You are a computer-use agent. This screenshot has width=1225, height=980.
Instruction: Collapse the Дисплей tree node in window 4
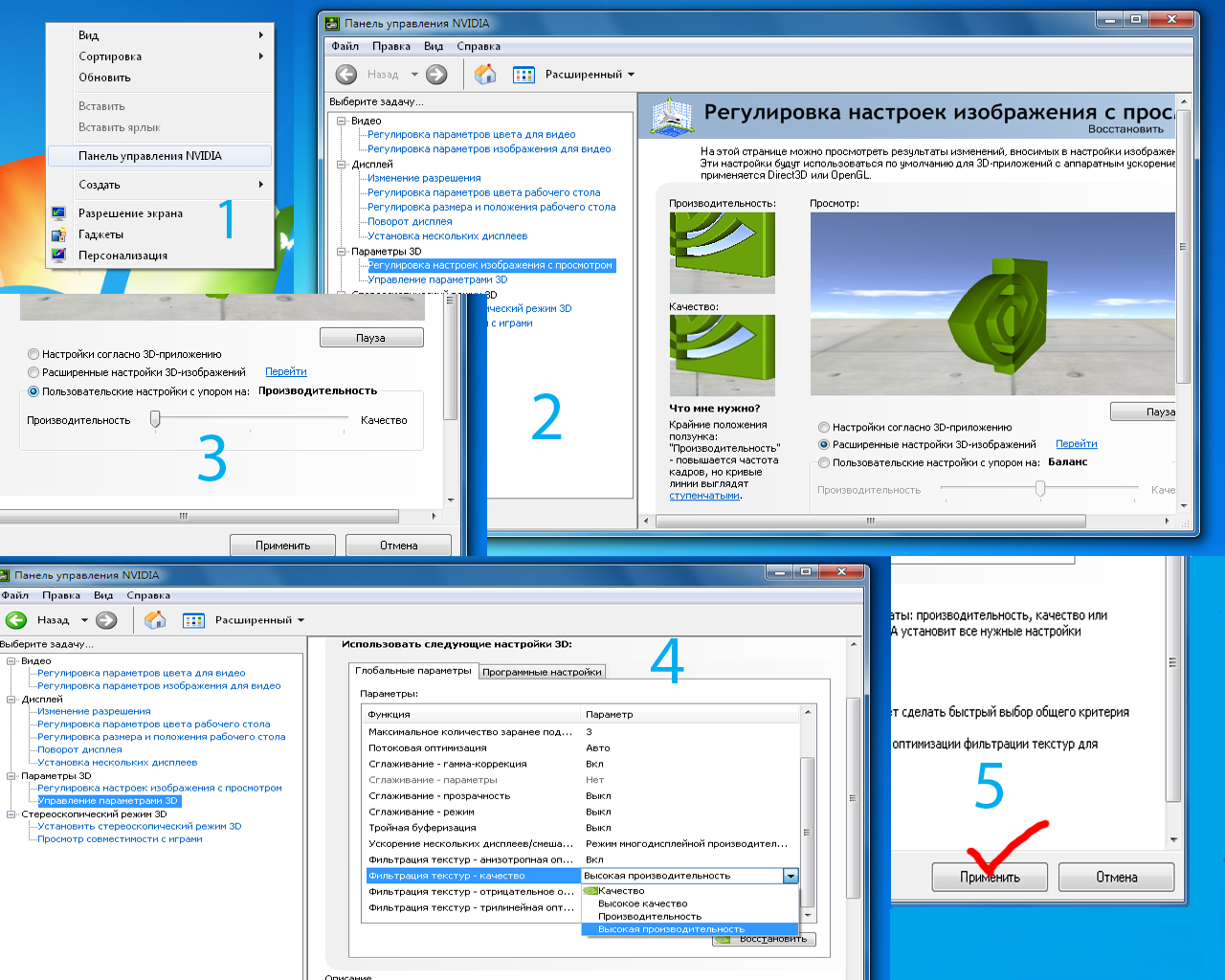(x=11, y=700)
